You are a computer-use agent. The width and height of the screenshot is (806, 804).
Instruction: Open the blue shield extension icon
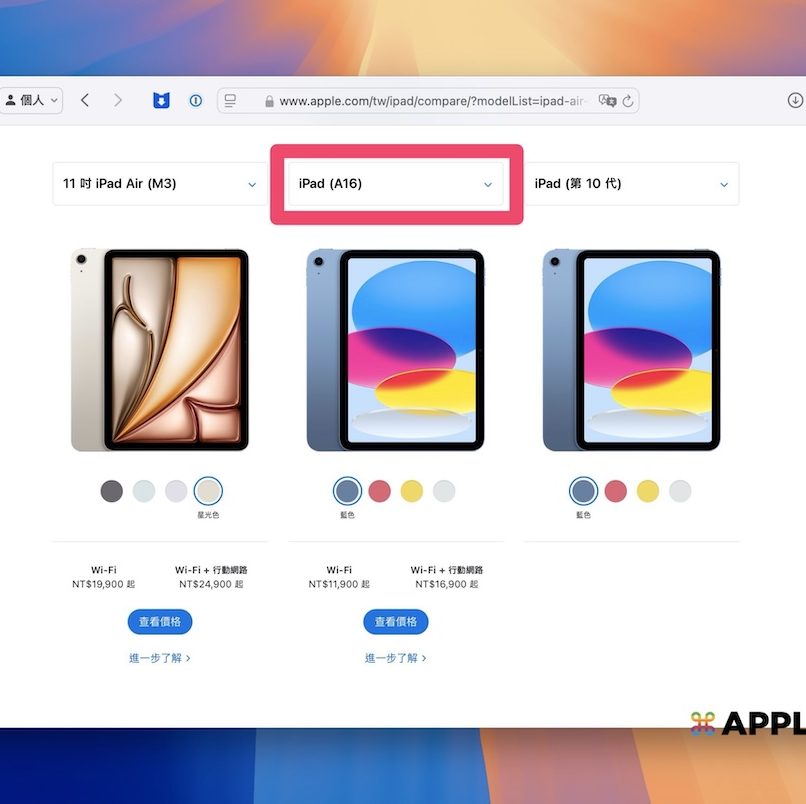pos(161,100)
